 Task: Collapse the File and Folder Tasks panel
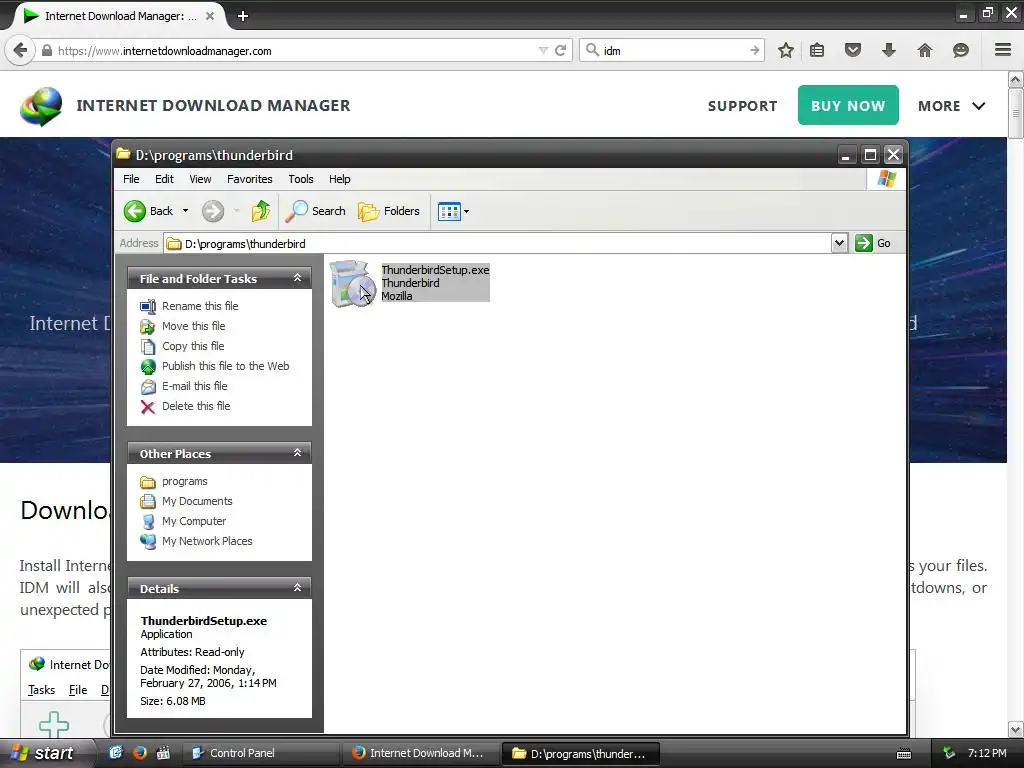click(297, 278)
